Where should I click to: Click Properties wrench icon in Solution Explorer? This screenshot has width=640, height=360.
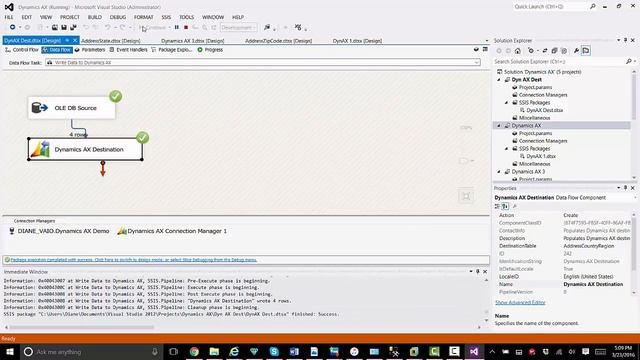[x=576, y=51]
